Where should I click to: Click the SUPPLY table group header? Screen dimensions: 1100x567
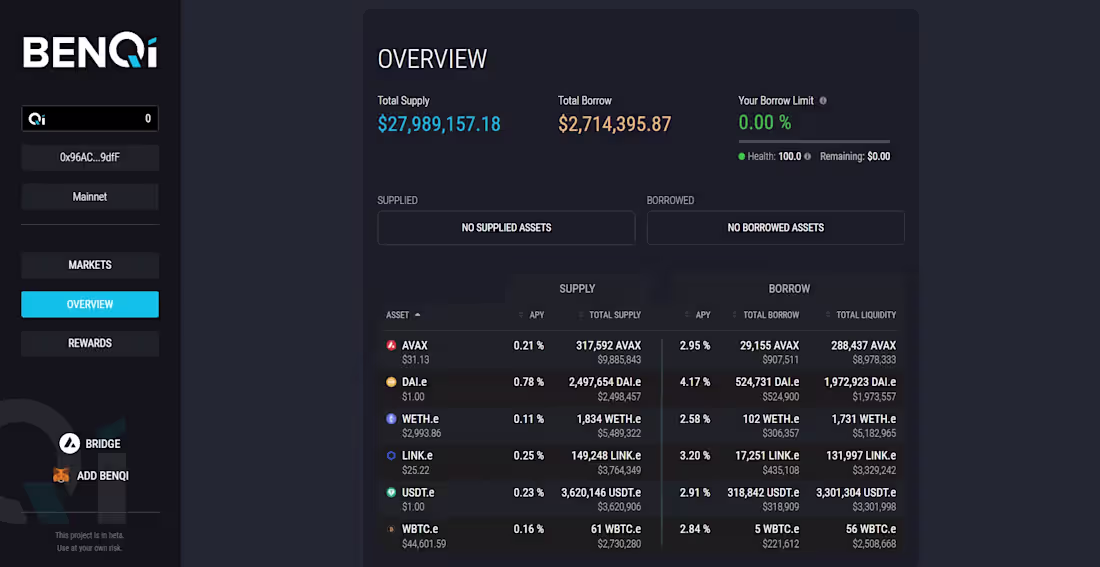(577, 288)
